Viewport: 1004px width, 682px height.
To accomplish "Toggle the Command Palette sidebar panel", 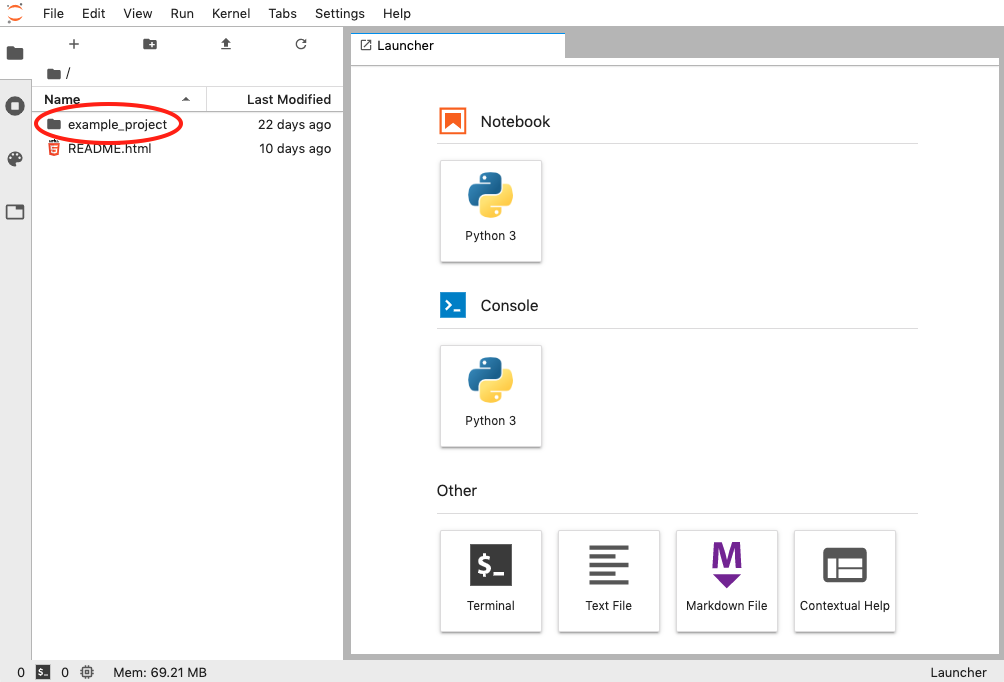I will [x=15, y=159].
